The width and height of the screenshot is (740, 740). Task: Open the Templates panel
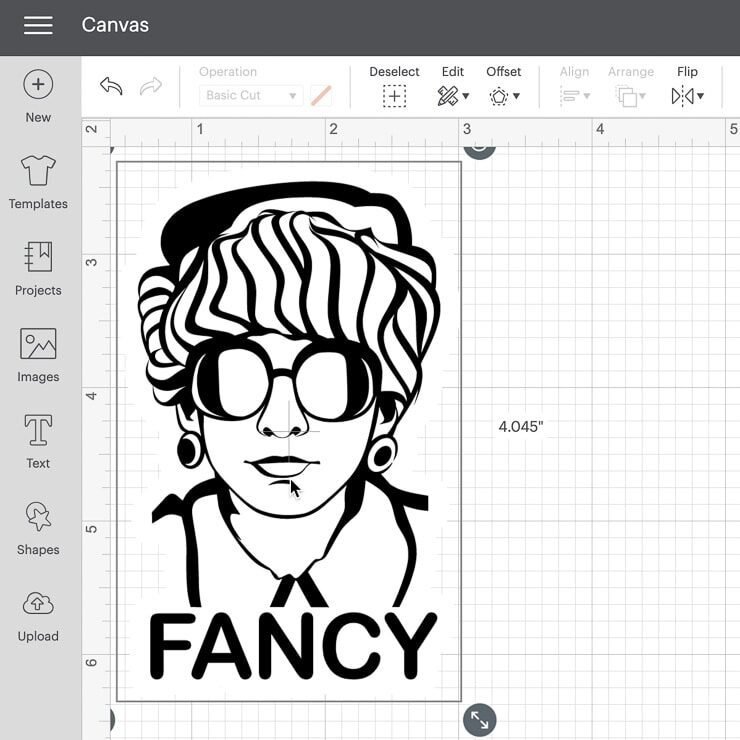point(38,172)
